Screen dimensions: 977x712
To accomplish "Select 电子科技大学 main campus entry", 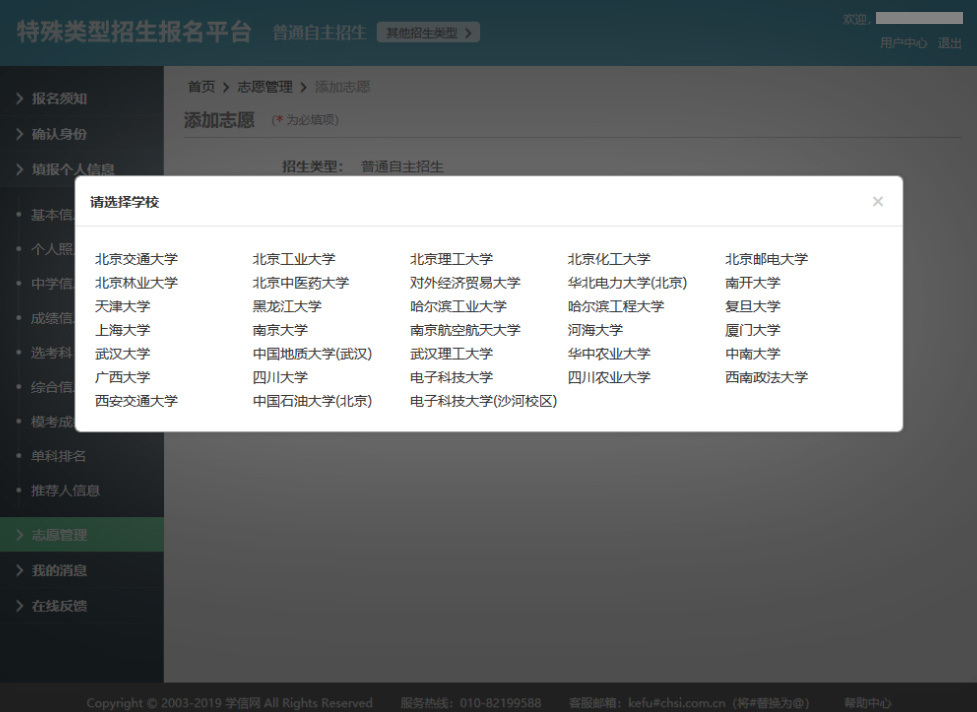I will (451, 377).
